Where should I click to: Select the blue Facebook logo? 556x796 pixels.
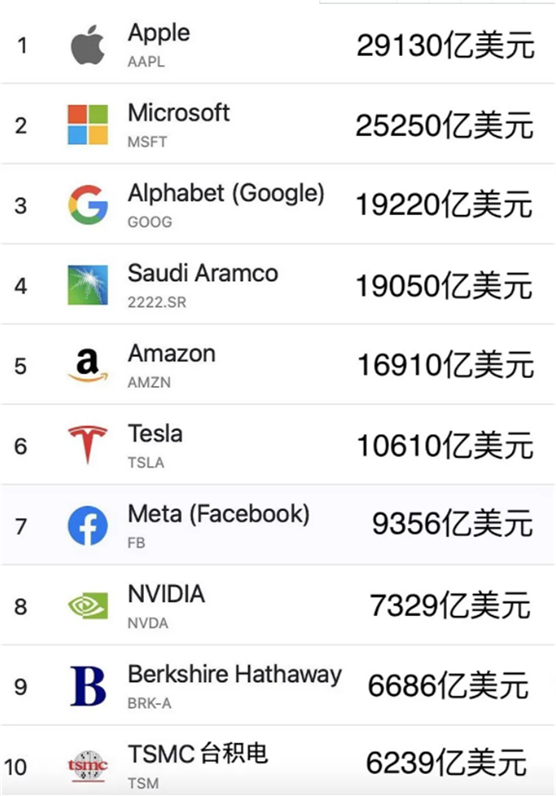coord(88,525)
